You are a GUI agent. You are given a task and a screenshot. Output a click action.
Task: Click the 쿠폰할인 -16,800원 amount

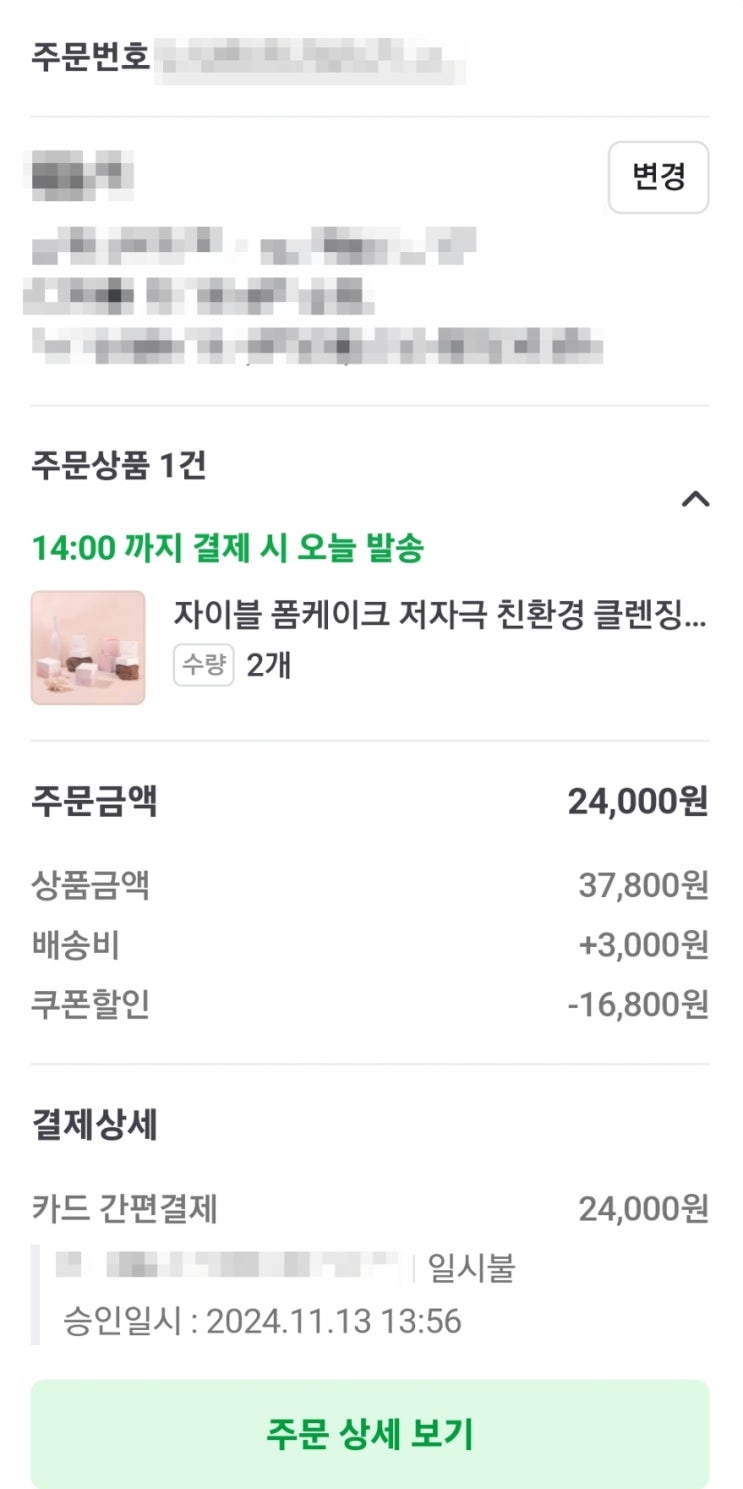[638, 1005]
